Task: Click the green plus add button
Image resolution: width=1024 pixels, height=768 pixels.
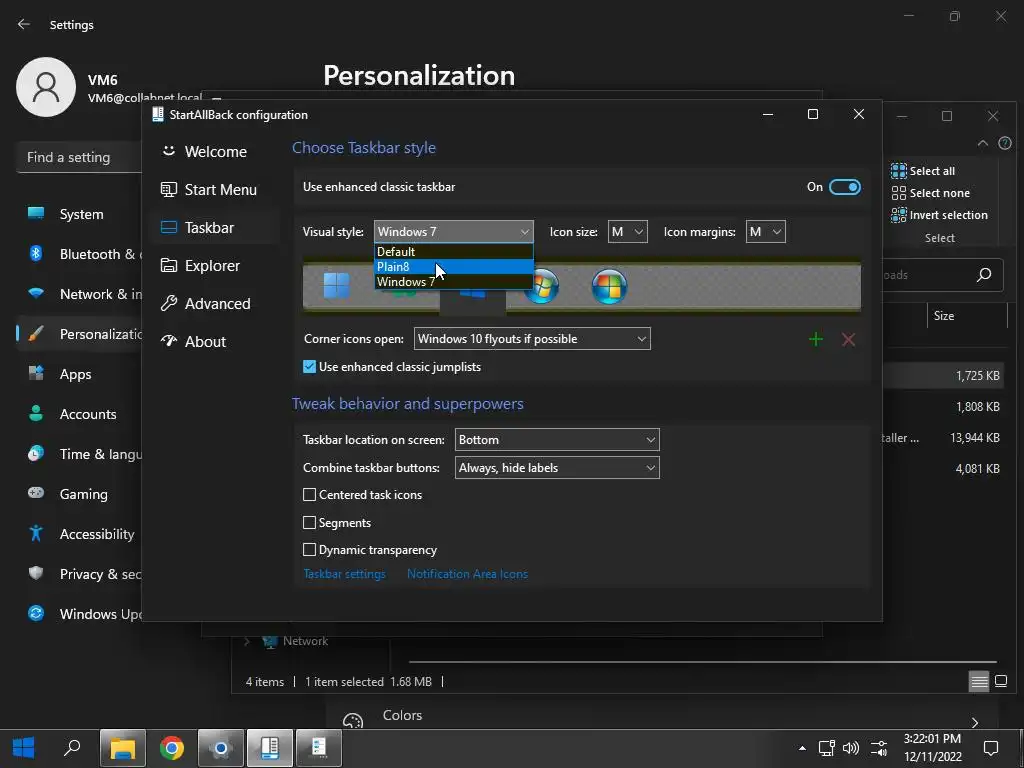Action: click(x=816, y=340)
